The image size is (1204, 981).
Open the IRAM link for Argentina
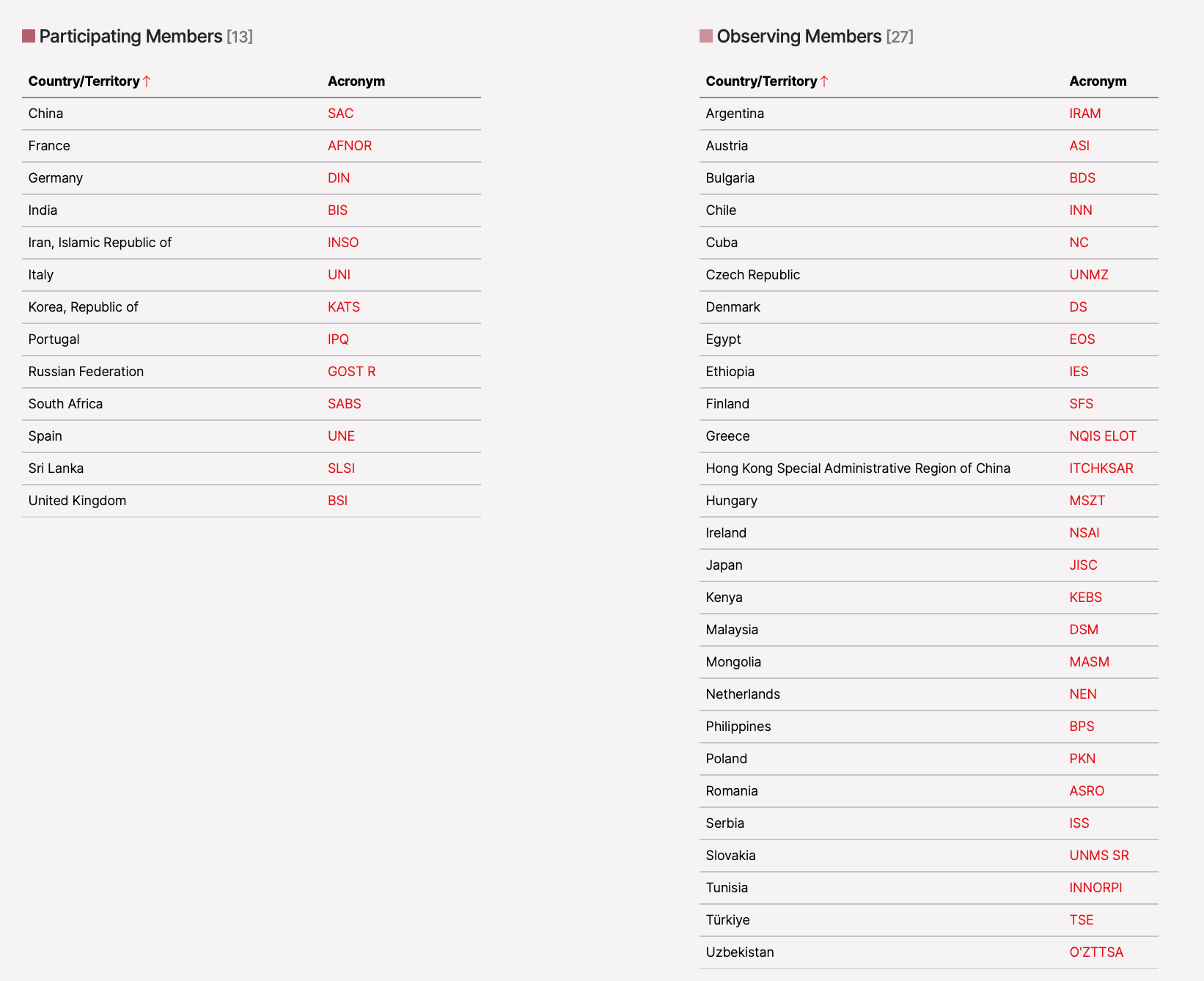pos(1084,114)
